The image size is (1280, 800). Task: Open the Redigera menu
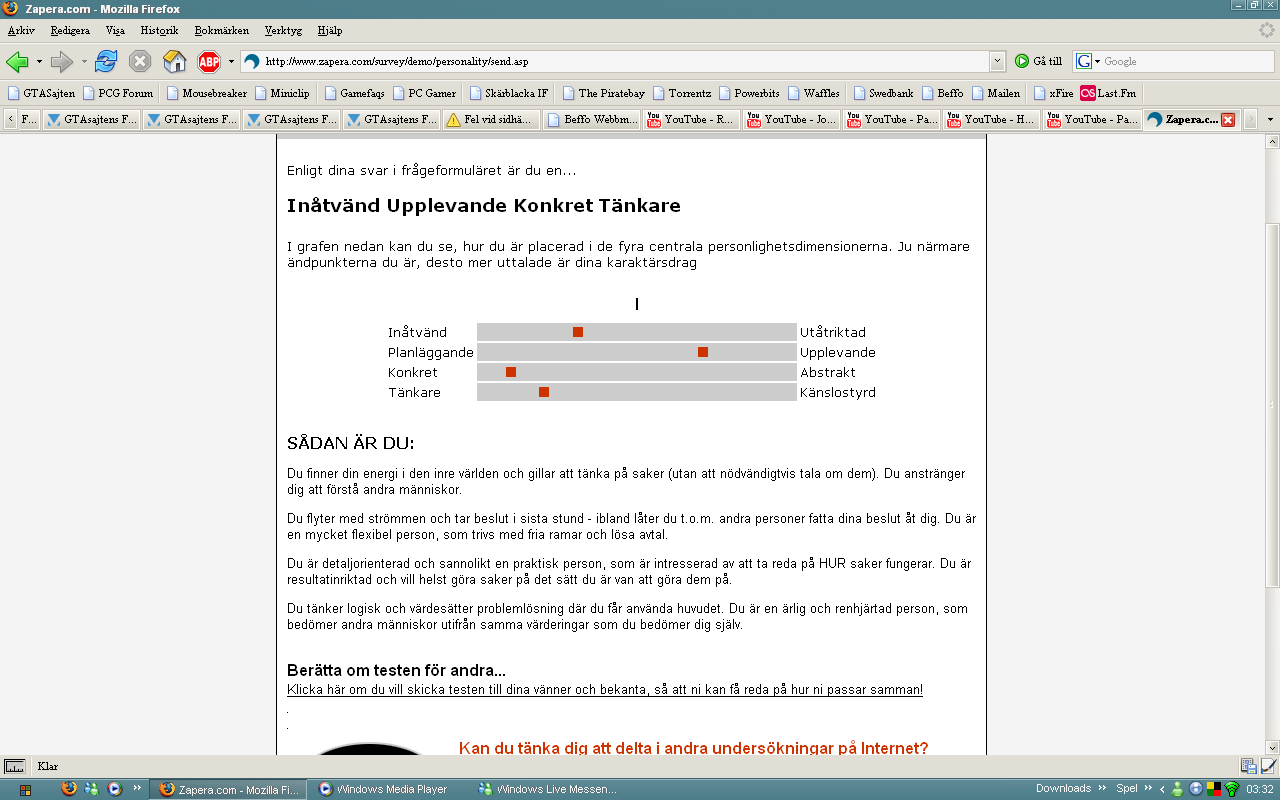coord(70,31)
